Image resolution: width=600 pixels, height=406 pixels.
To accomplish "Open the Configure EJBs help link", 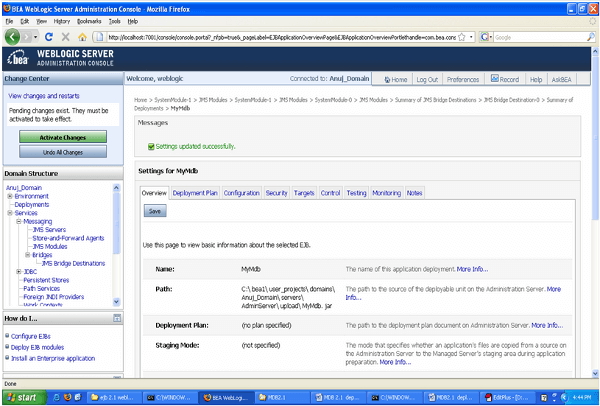I will (31, 336).
